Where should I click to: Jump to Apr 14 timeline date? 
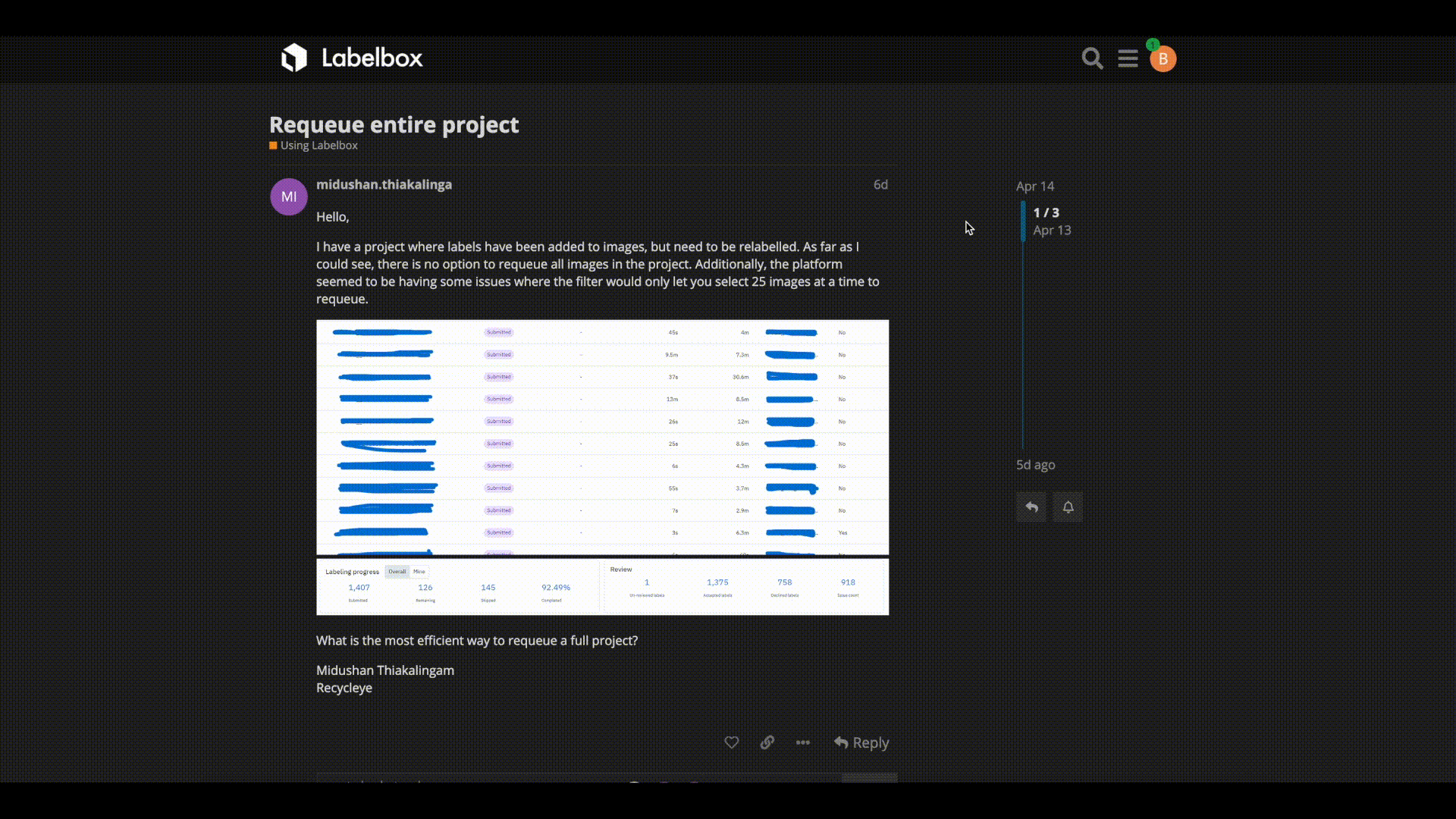click(1035, 186)
